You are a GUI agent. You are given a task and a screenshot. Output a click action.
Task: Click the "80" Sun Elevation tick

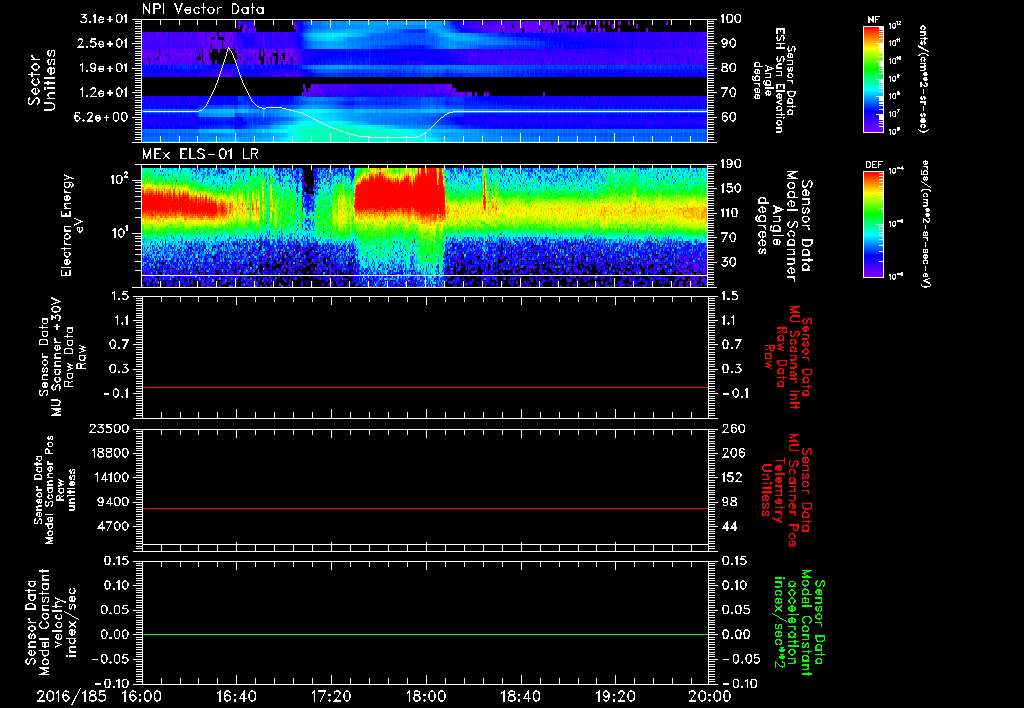tap(728, 68)
